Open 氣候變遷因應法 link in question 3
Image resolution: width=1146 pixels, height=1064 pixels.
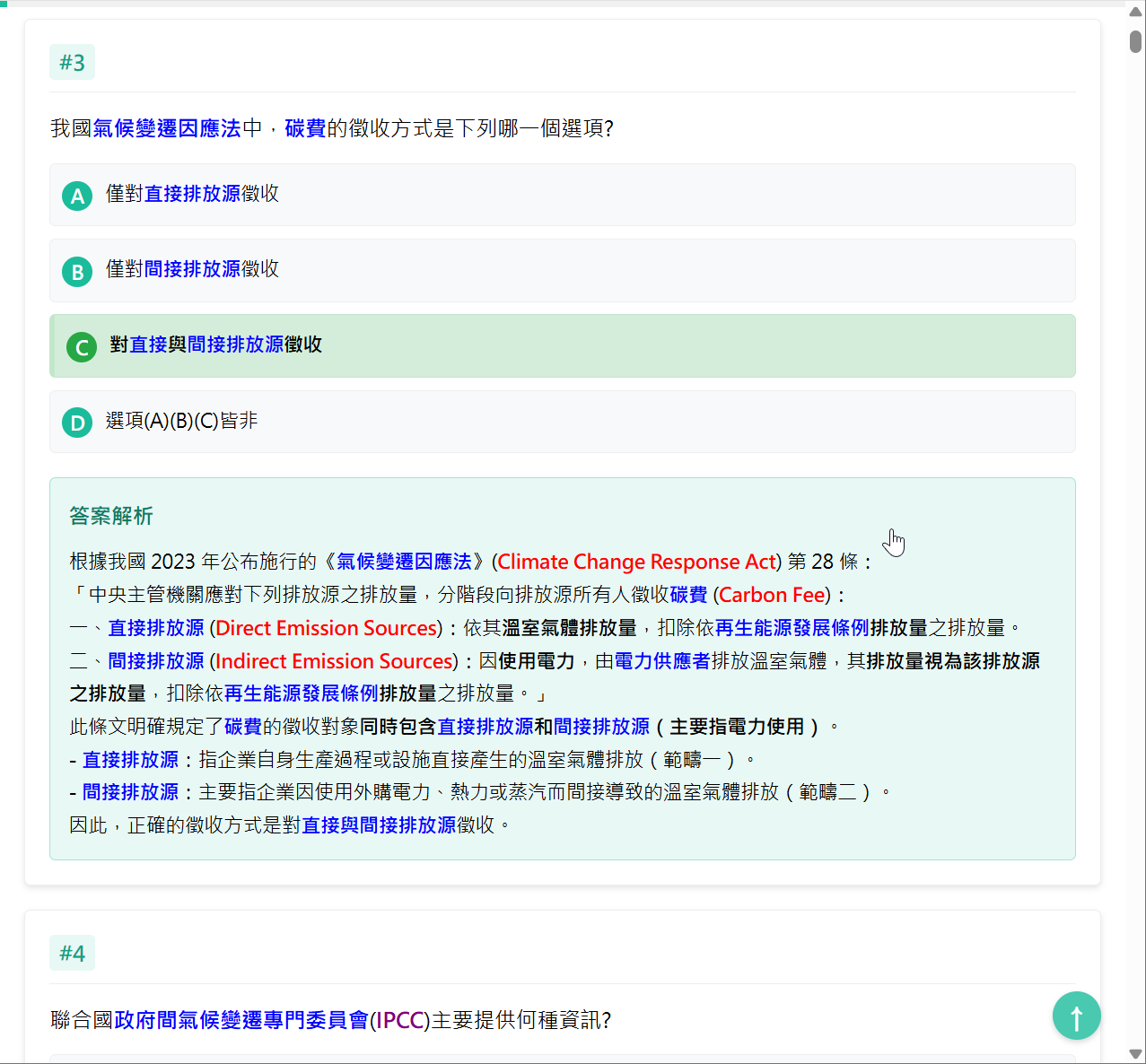pos(167,128)
